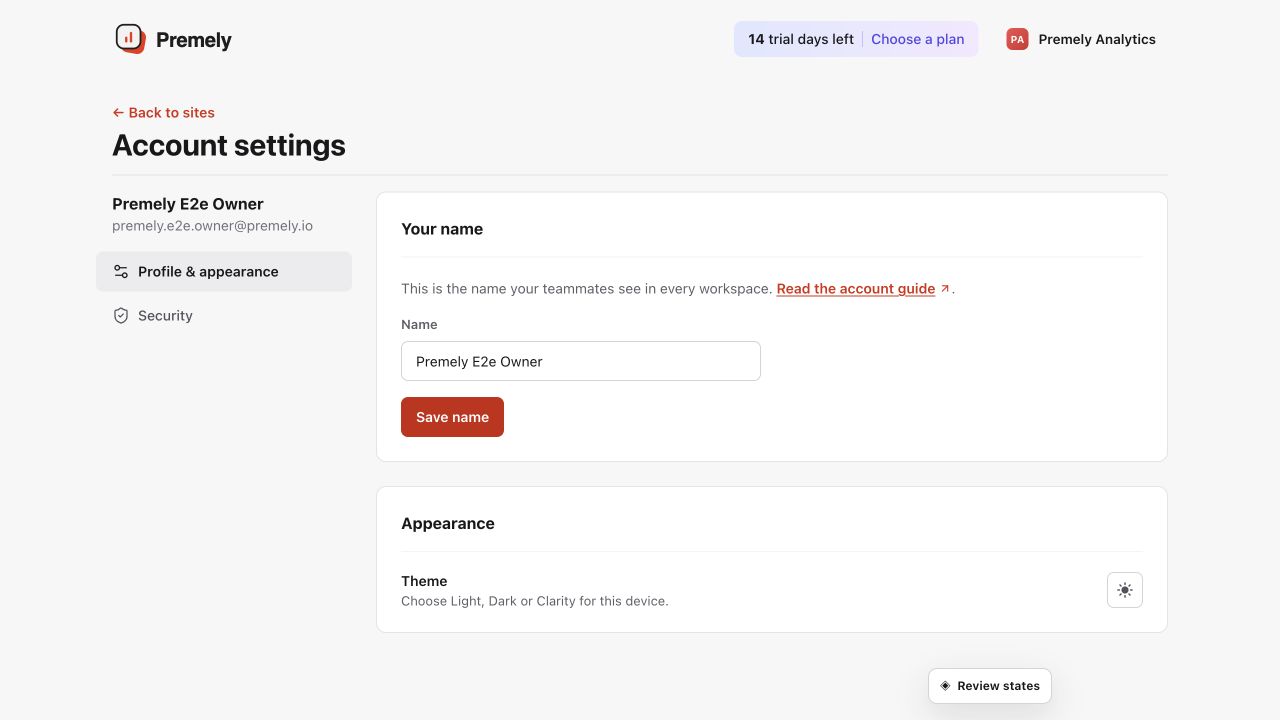Click the premely.e2e.owner@premely.io email text

point(212,226)
